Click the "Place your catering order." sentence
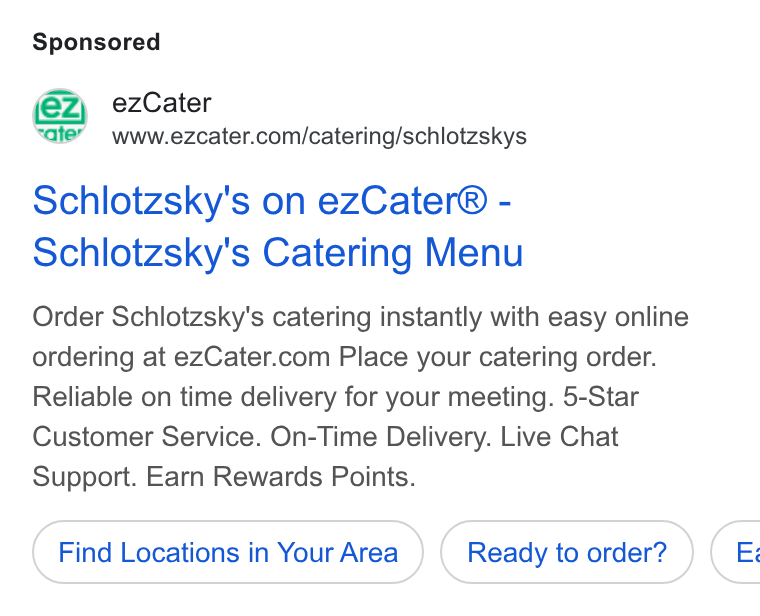The image size is (760, 616). (x=498, y=358)
